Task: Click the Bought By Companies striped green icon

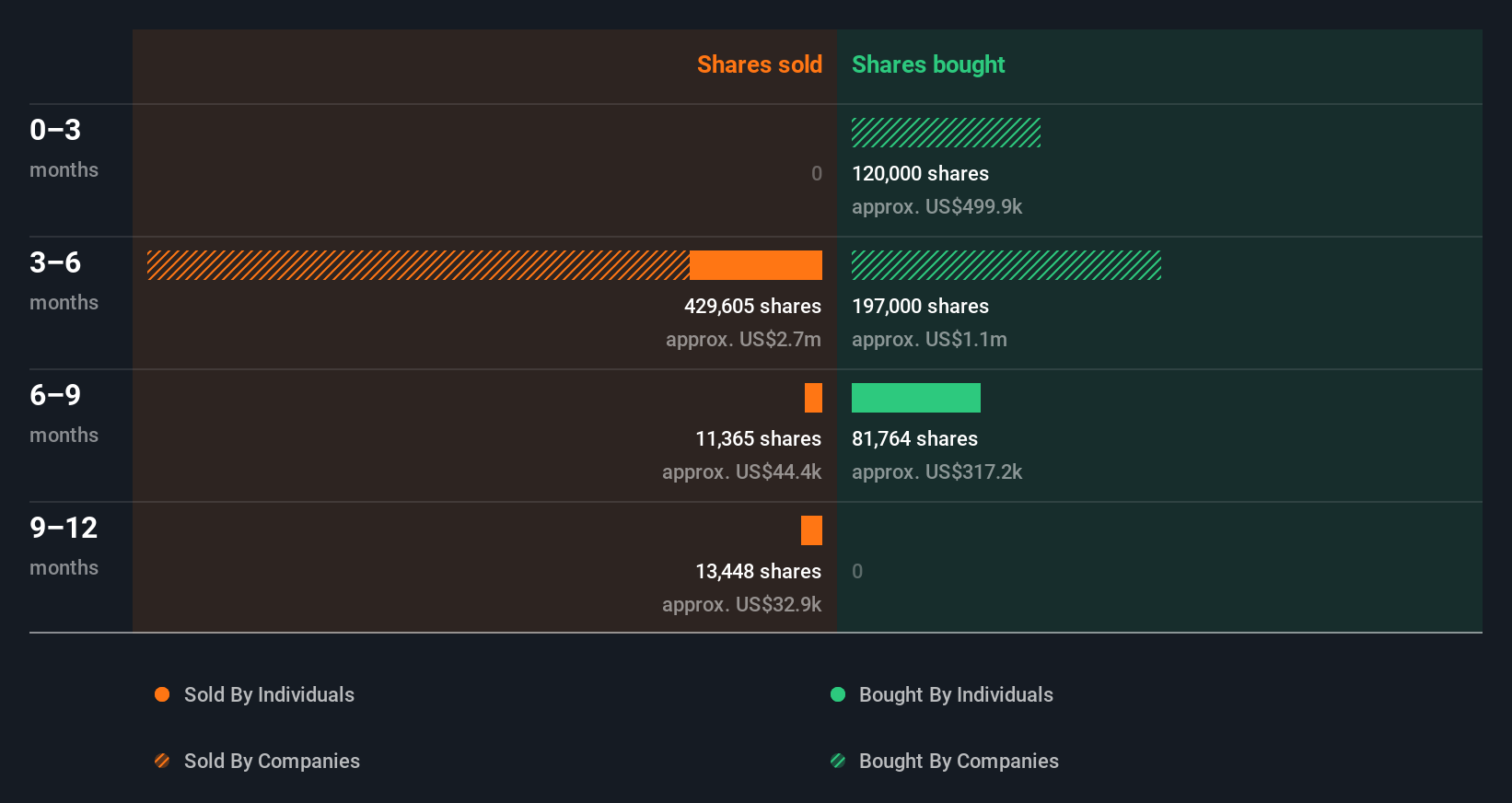Action: [838, 761]
